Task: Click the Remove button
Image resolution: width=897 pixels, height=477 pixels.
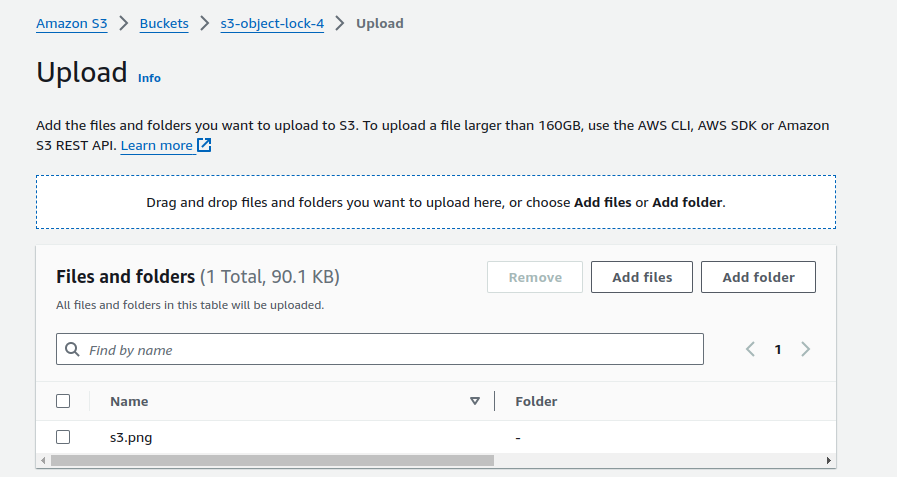Action: click(x=535, y=277)
